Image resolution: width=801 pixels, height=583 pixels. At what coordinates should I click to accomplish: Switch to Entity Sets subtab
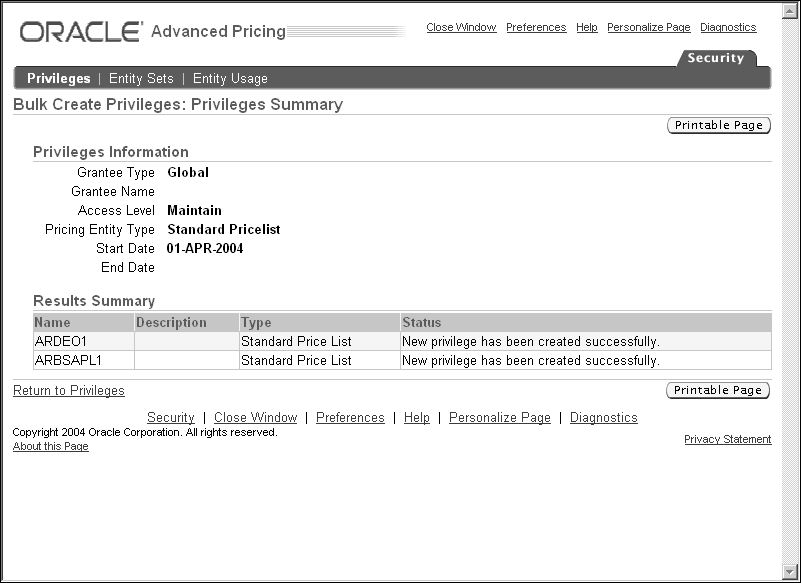(x=141, y=78)
